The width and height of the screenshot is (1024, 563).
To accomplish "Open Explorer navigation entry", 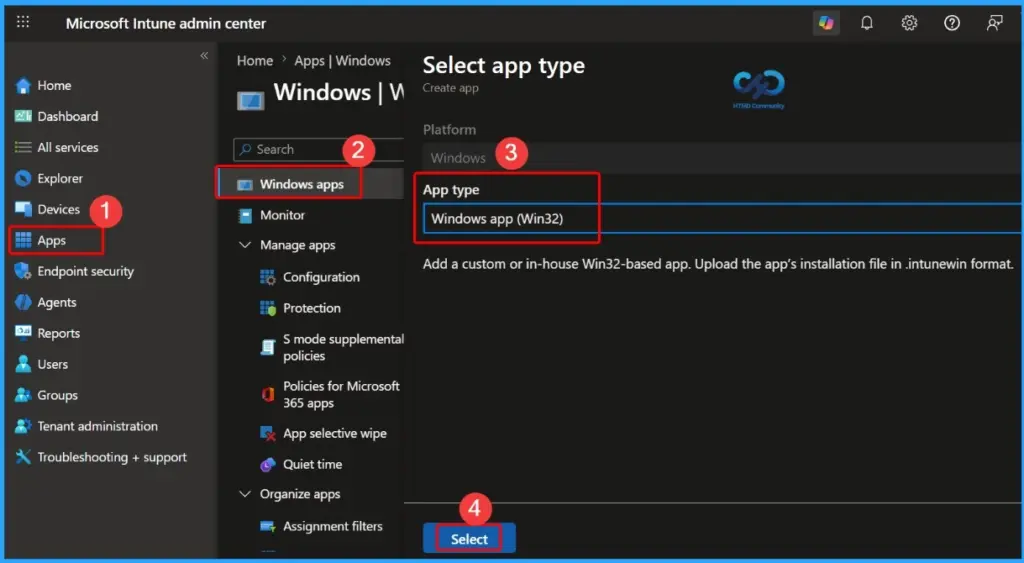I will pos(60,178).
